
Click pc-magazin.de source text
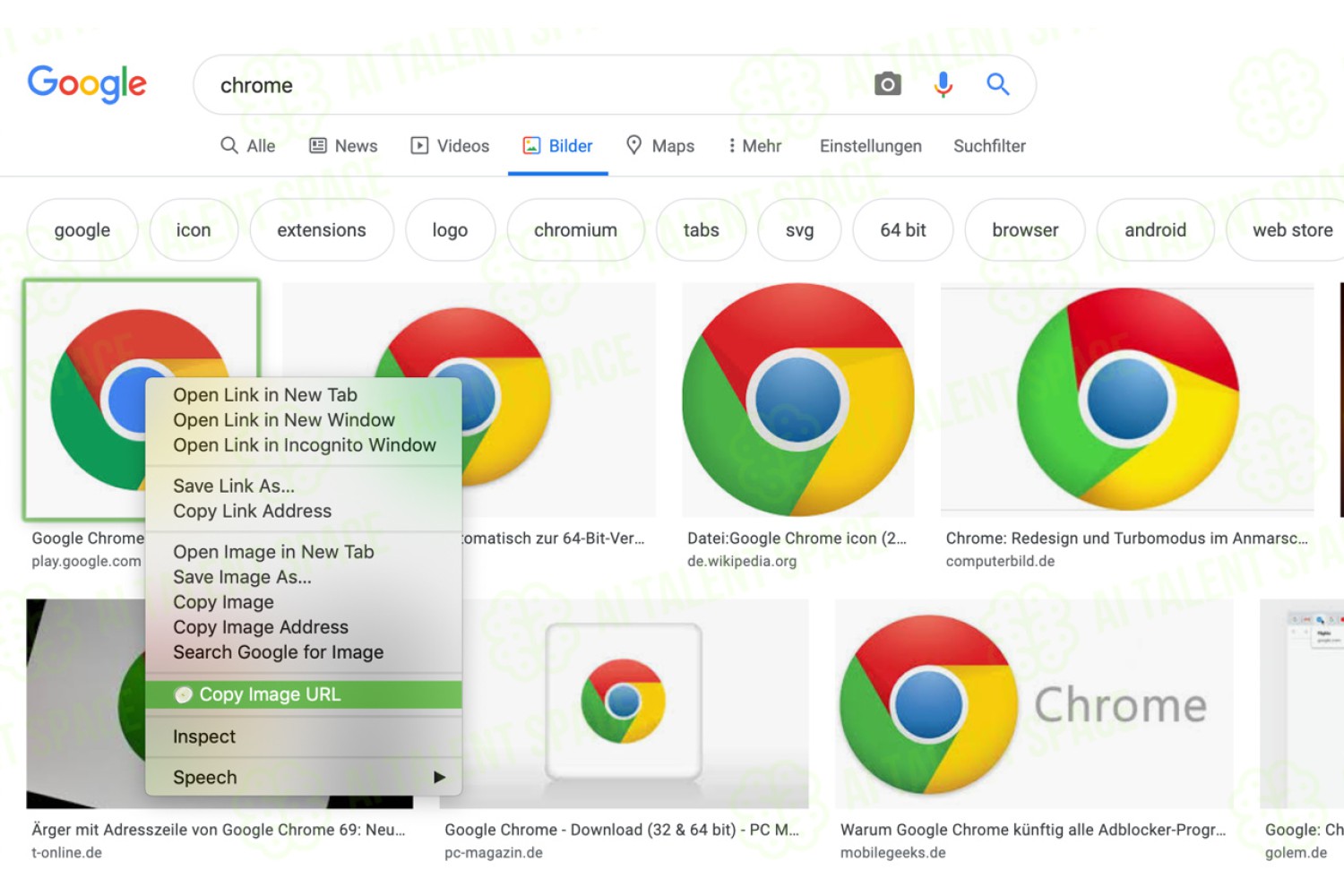click(494, 853)
